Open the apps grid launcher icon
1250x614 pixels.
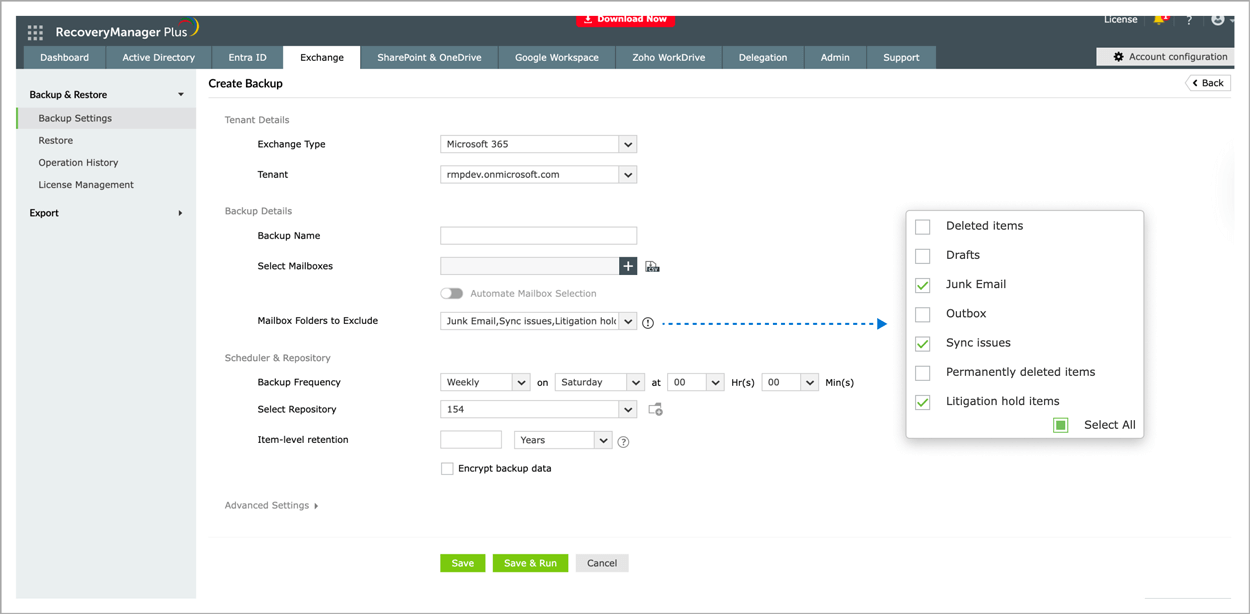(x=35, y=32)
